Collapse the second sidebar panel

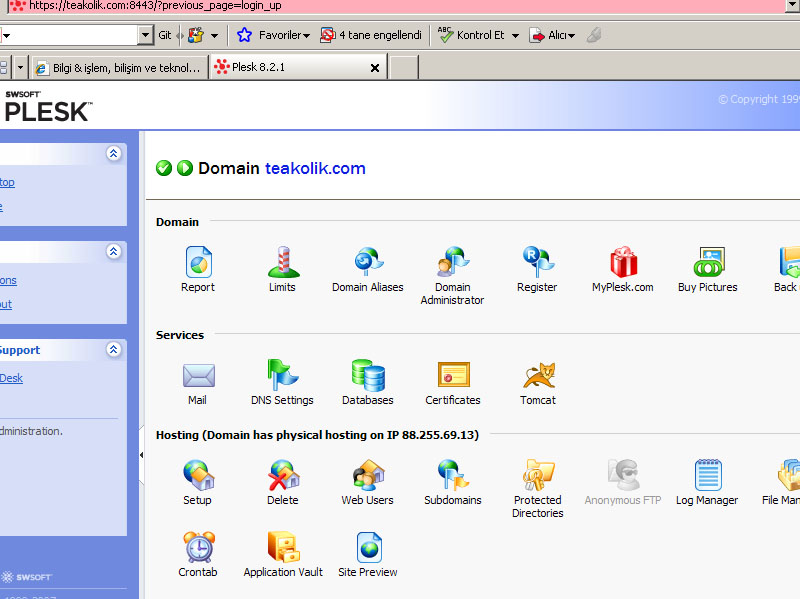tap(113, 251)
